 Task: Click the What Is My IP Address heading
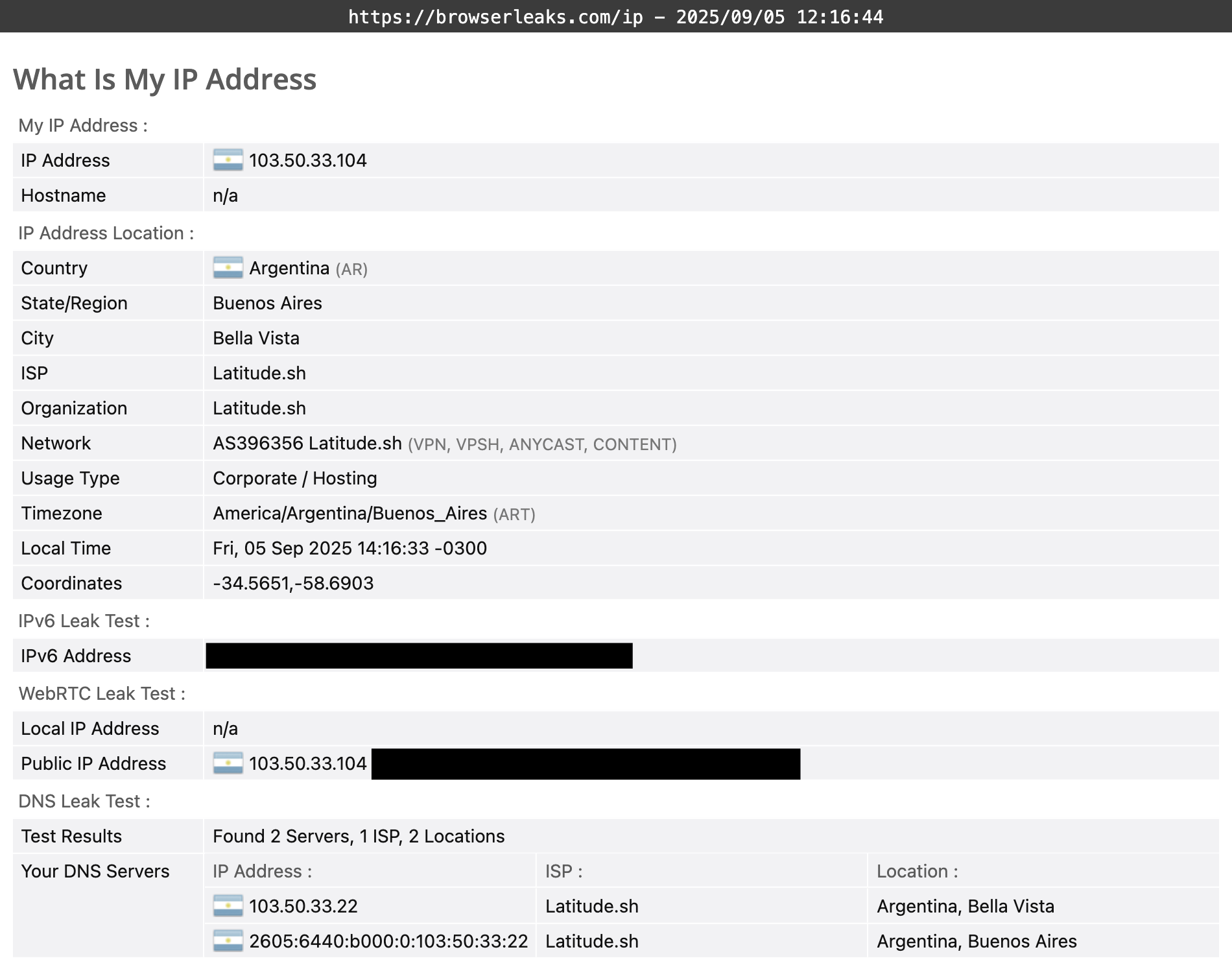pos(165,79)
